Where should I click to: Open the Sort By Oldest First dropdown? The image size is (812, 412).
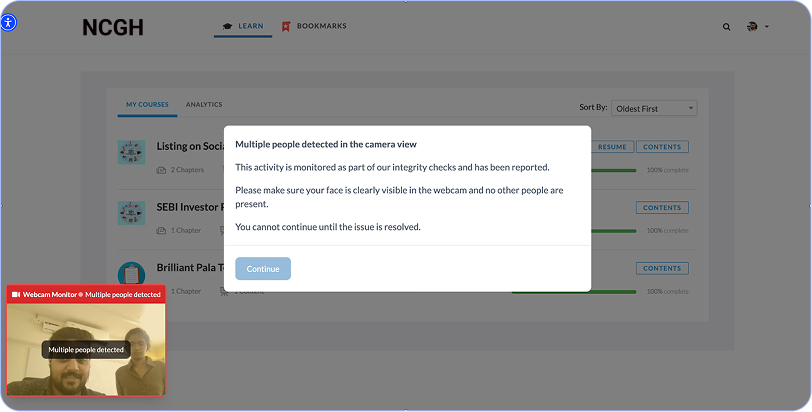(654, 108)
